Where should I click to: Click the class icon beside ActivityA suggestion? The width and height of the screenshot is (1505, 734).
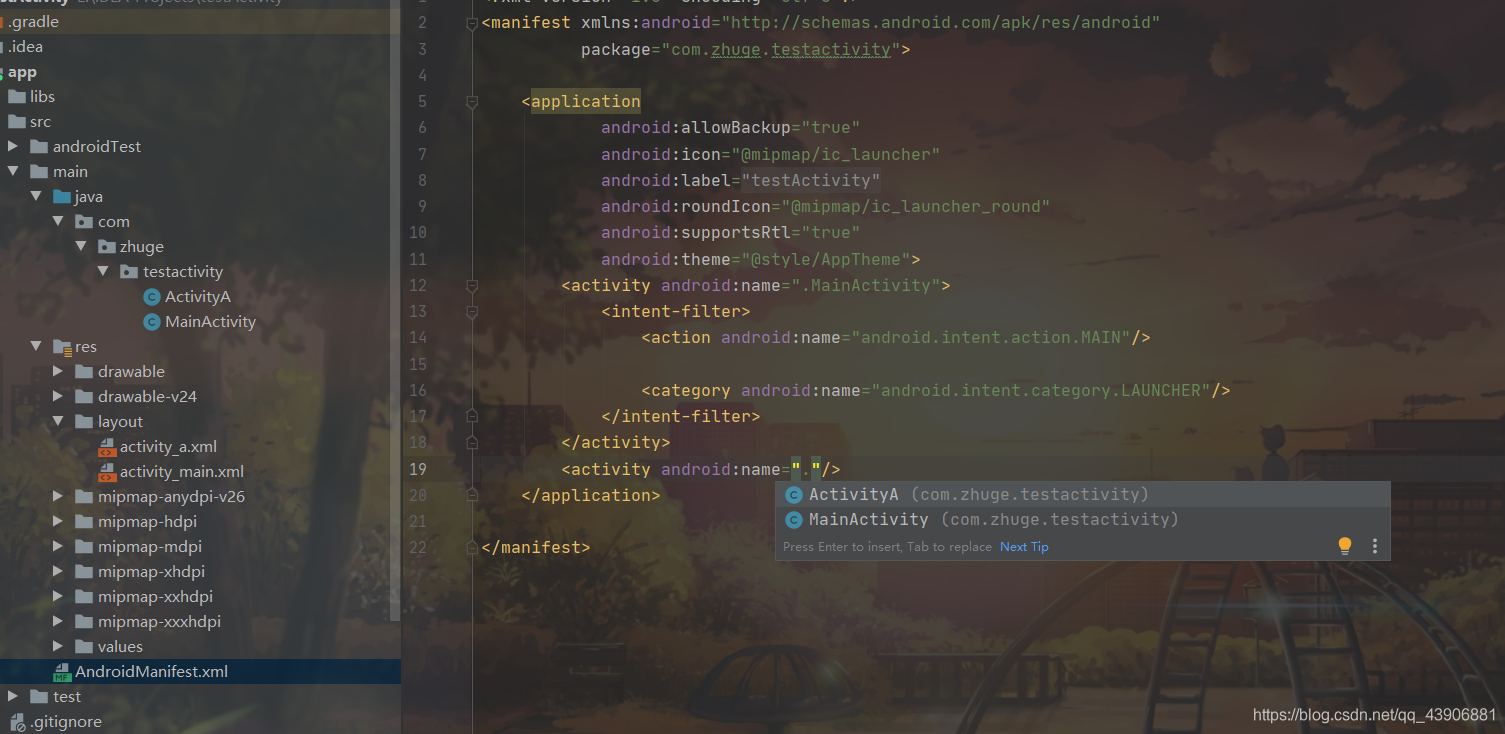[794, 495]
